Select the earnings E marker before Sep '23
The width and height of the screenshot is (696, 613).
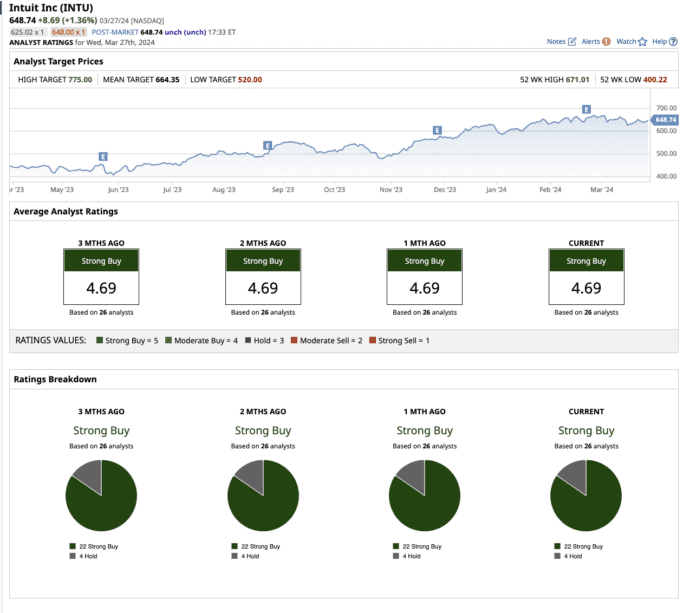(x=267, y=145)
